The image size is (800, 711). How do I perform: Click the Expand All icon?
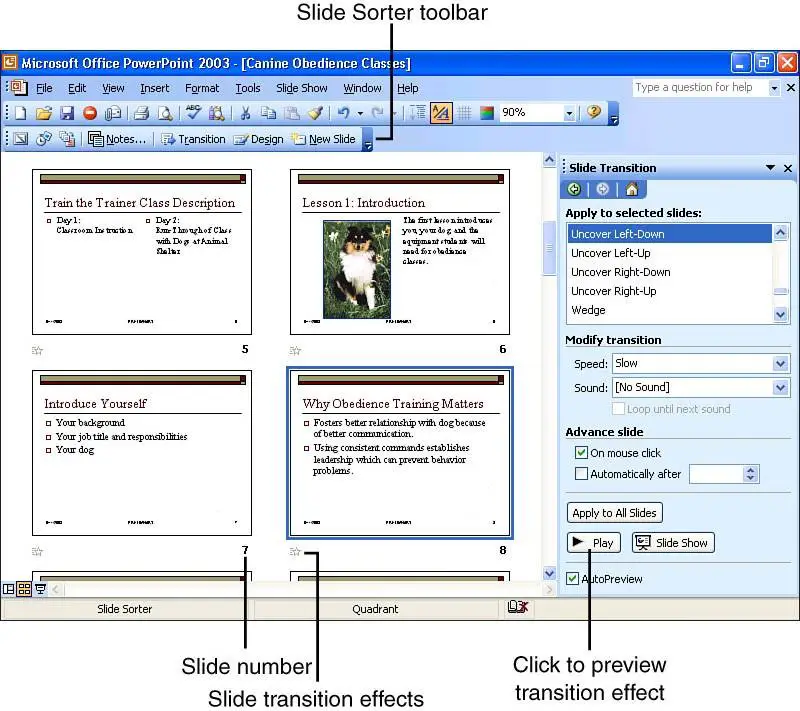(x=418, y=113)
